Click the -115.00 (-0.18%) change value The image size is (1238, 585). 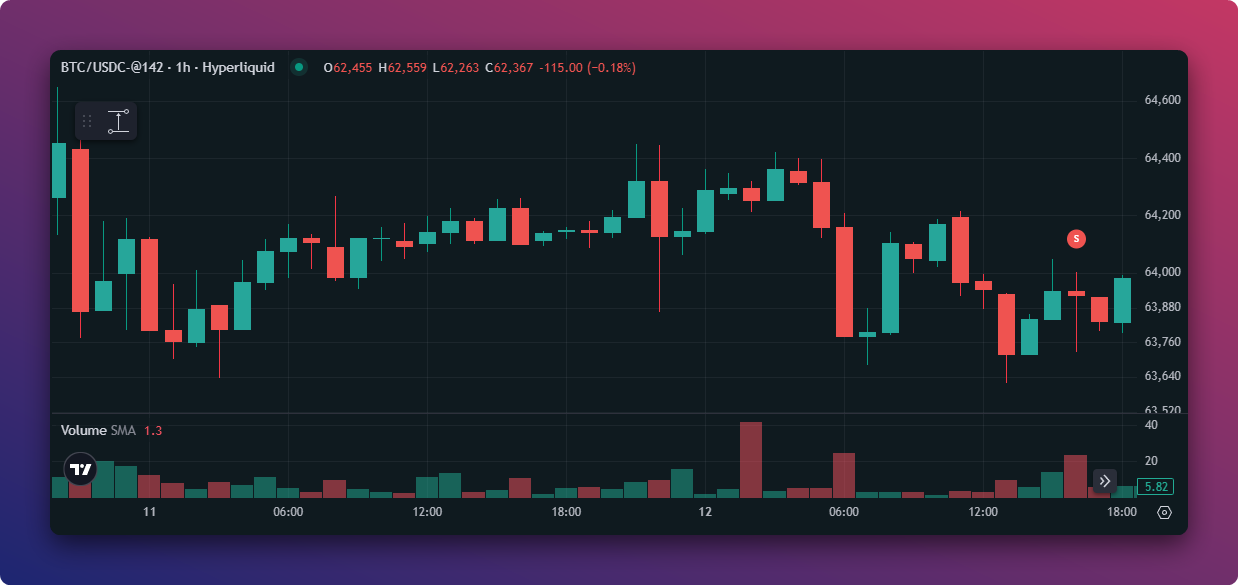click(587, 68)
